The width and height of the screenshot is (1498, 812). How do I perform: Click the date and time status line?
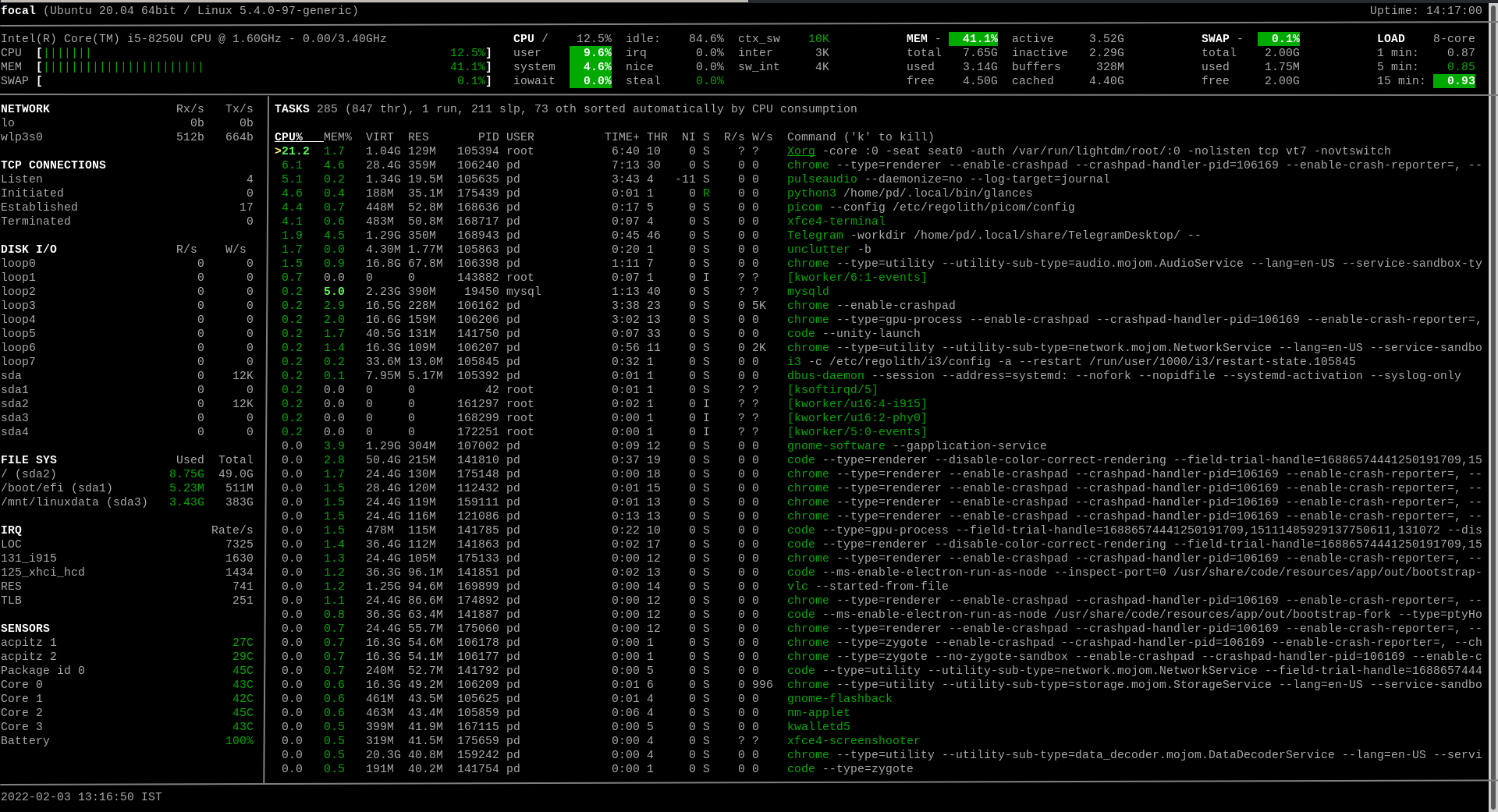click(81, 797)
